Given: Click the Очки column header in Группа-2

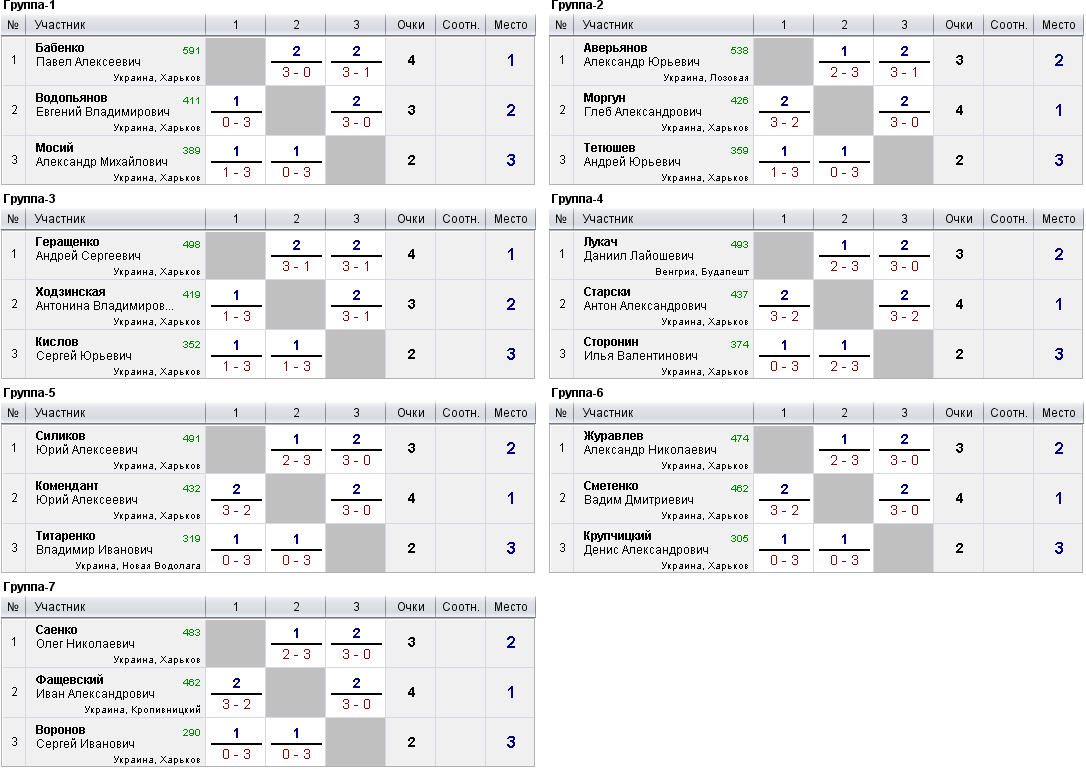Looking at the screenshot, I should (959, 24).
